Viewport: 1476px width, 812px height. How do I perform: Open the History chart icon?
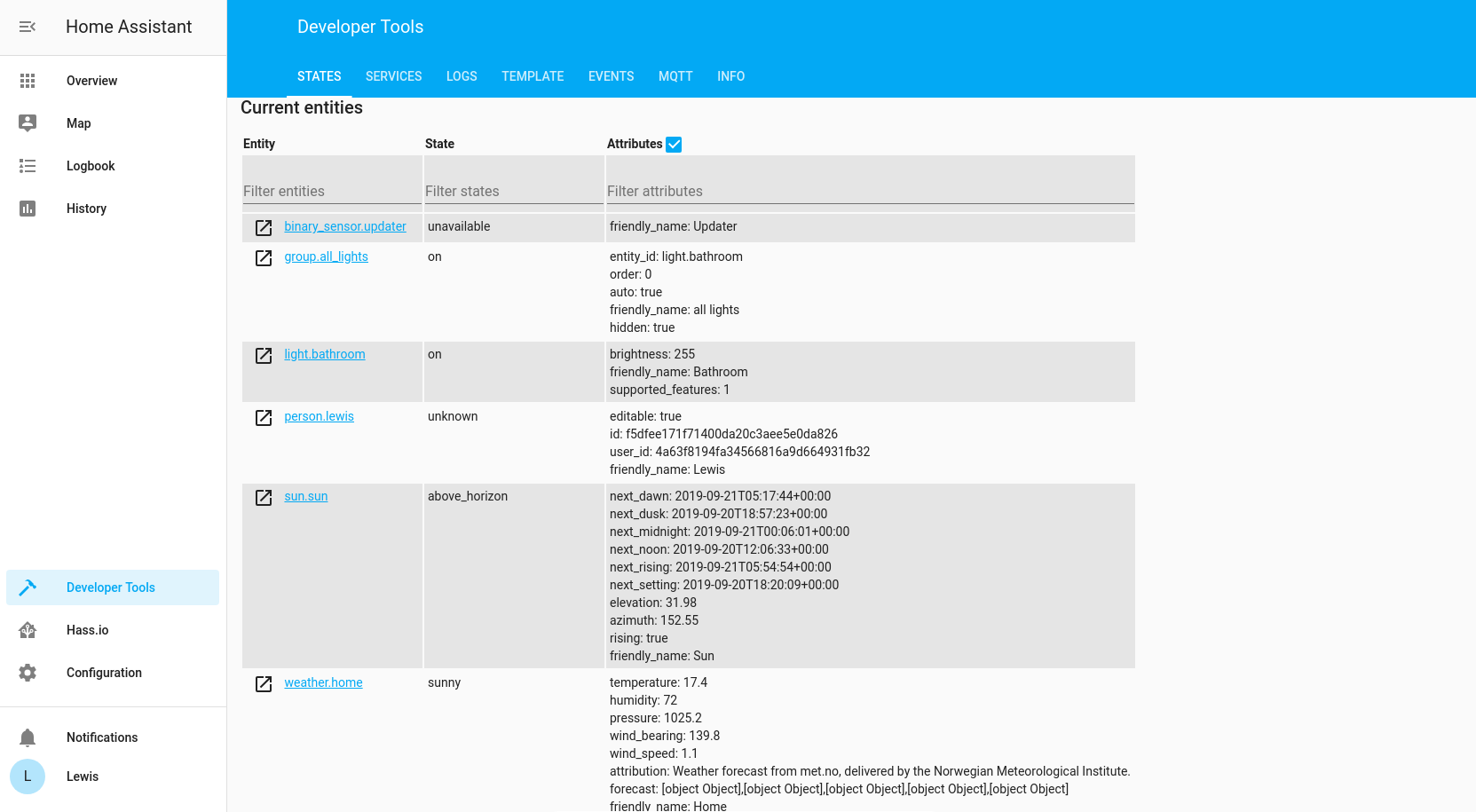(28, 209)
